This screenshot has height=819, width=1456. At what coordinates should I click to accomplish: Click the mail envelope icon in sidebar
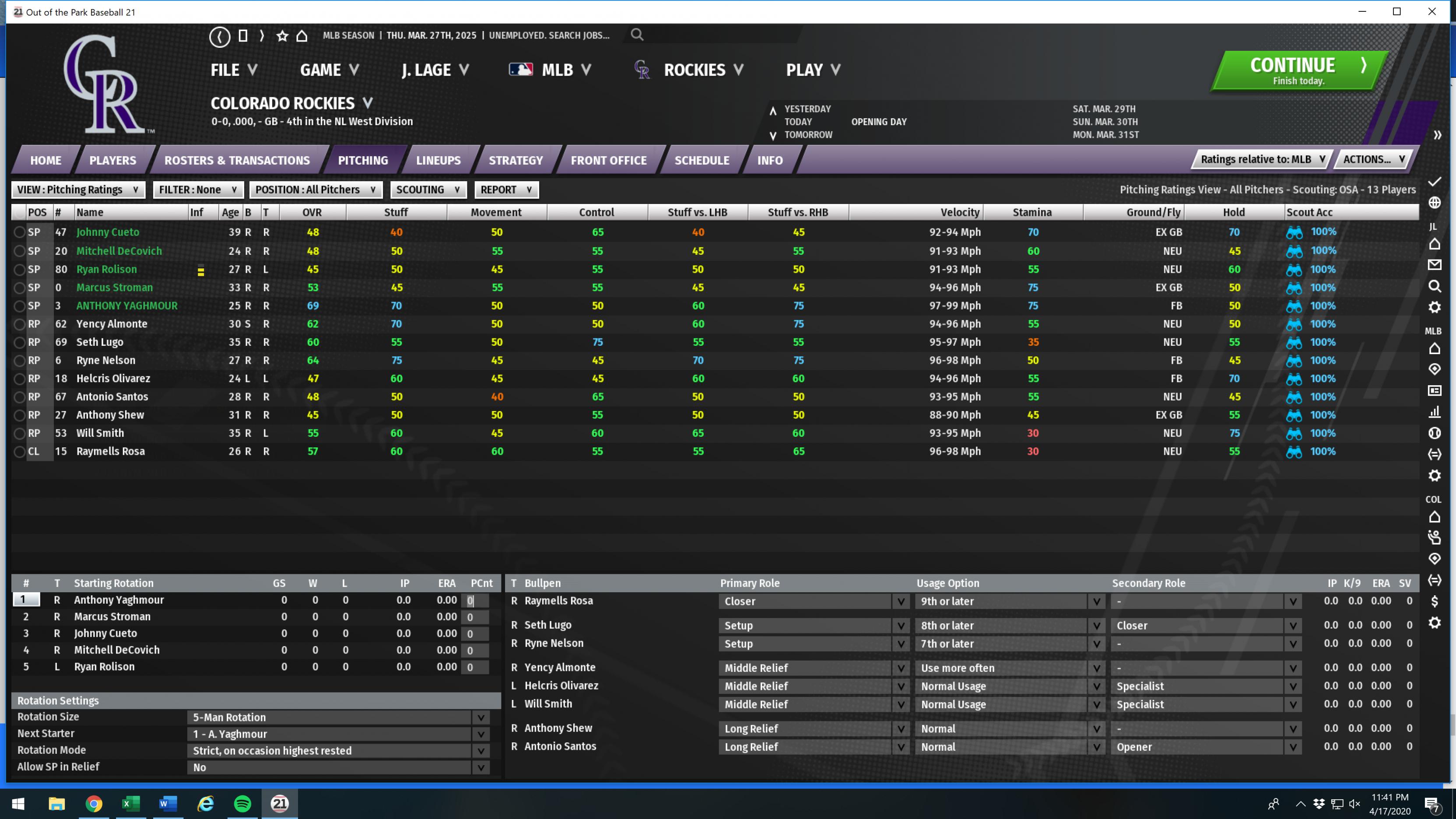click(1434, 264)
